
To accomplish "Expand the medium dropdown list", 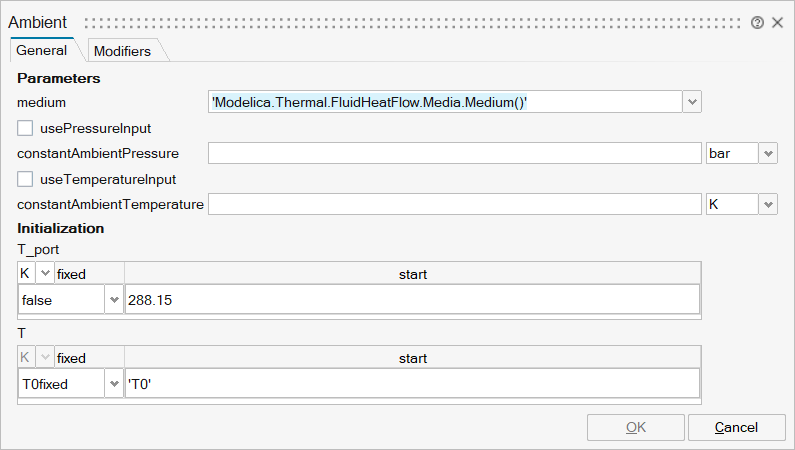I will 692,101.
